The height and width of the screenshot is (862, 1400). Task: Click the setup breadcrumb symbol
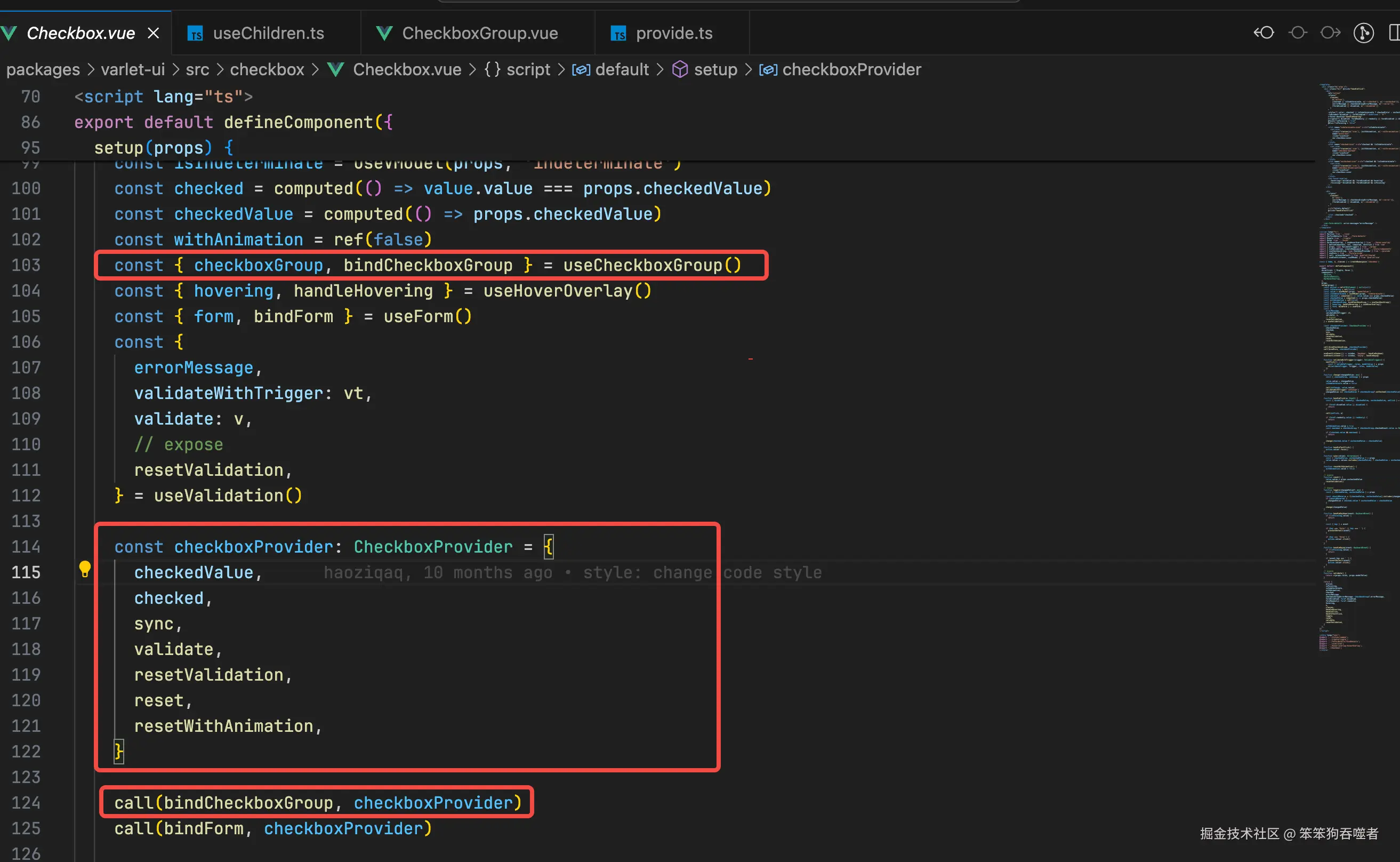[715, 69]
